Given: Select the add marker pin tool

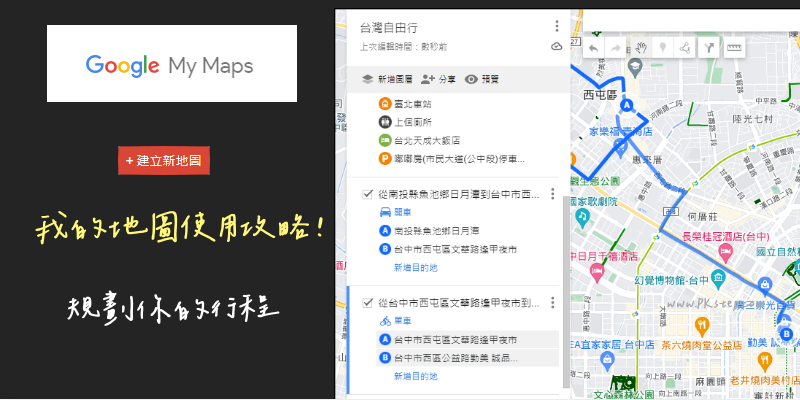Looking at the screenshot, I should tap(663, 48).
